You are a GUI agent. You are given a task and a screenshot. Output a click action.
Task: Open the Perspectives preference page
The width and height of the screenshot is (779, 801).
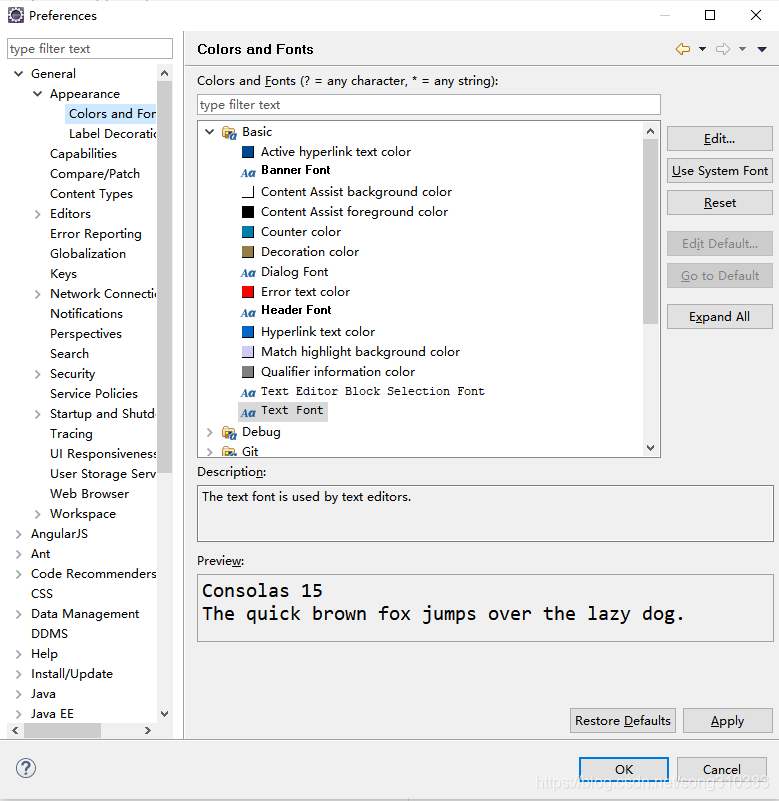point(86,334)
